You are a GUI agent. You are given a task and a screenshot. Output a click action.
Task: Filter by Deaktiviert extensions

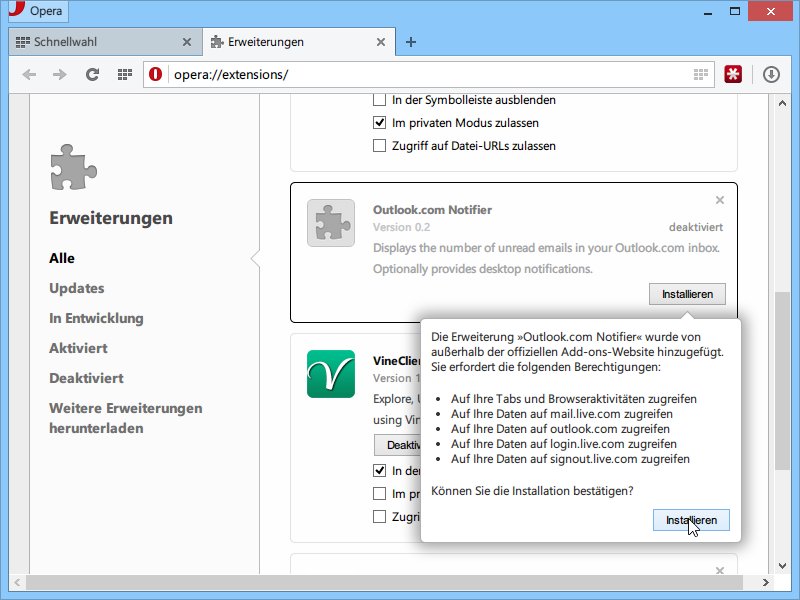click(x=86, y=379)
